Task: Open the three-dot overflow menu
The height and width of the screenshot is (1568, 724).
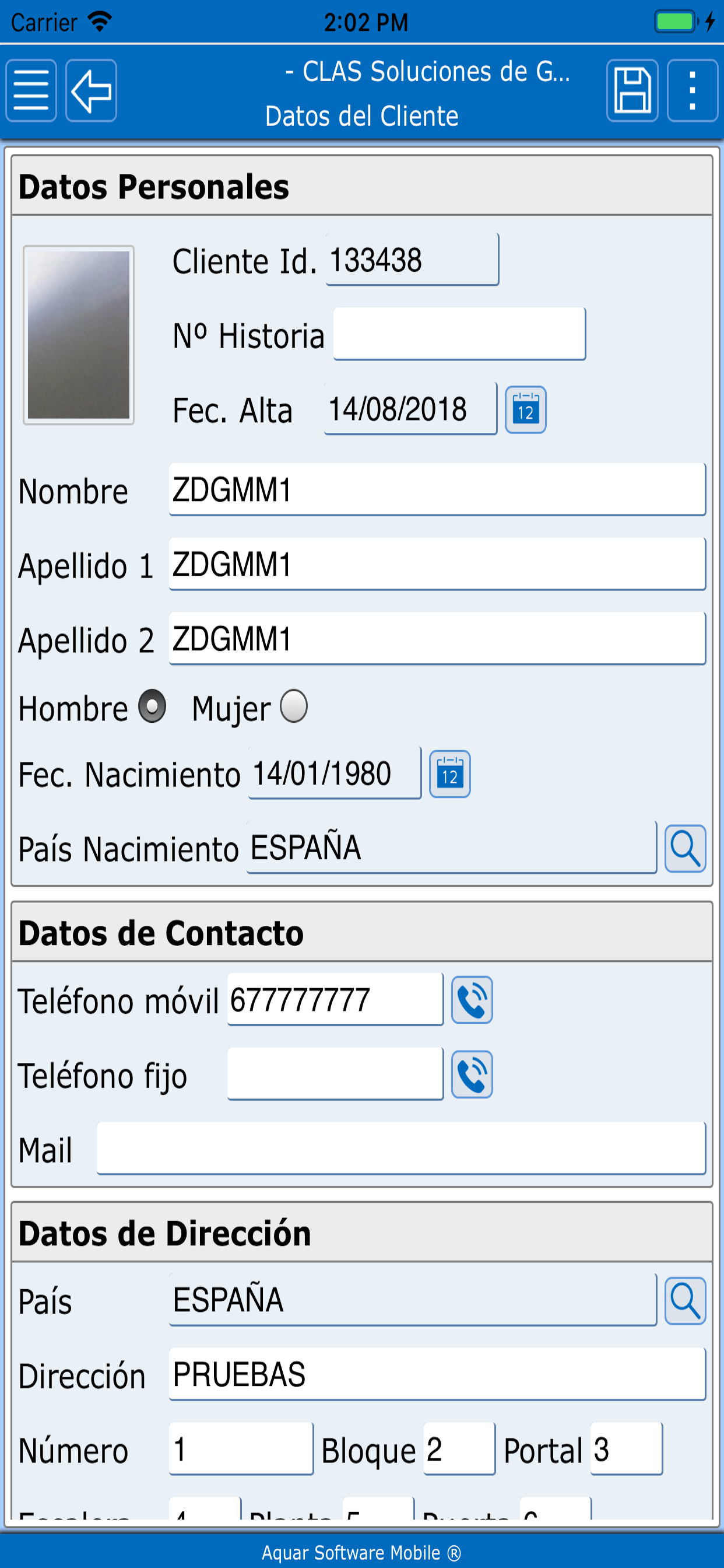Action: (691, 90)
